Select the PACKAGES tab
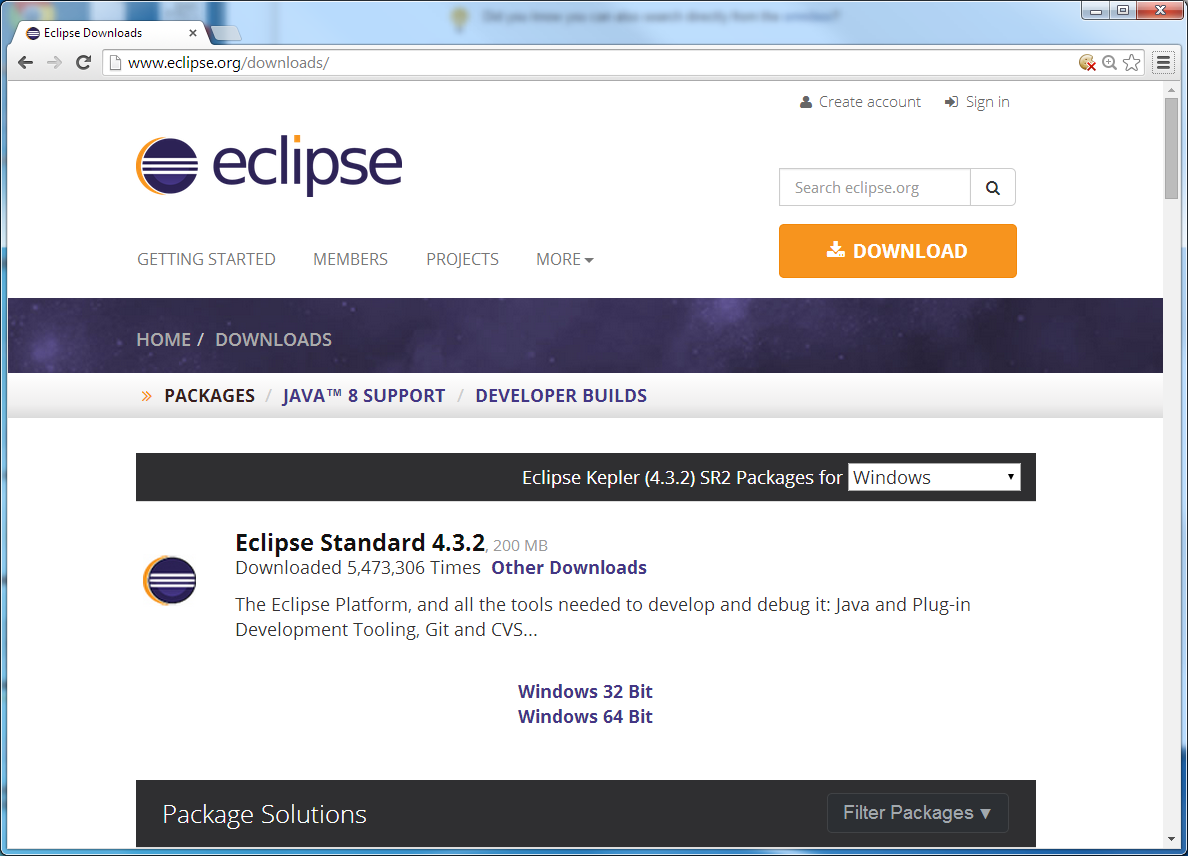Screen dimensions: 1188x856 click(x=210, y=396)
